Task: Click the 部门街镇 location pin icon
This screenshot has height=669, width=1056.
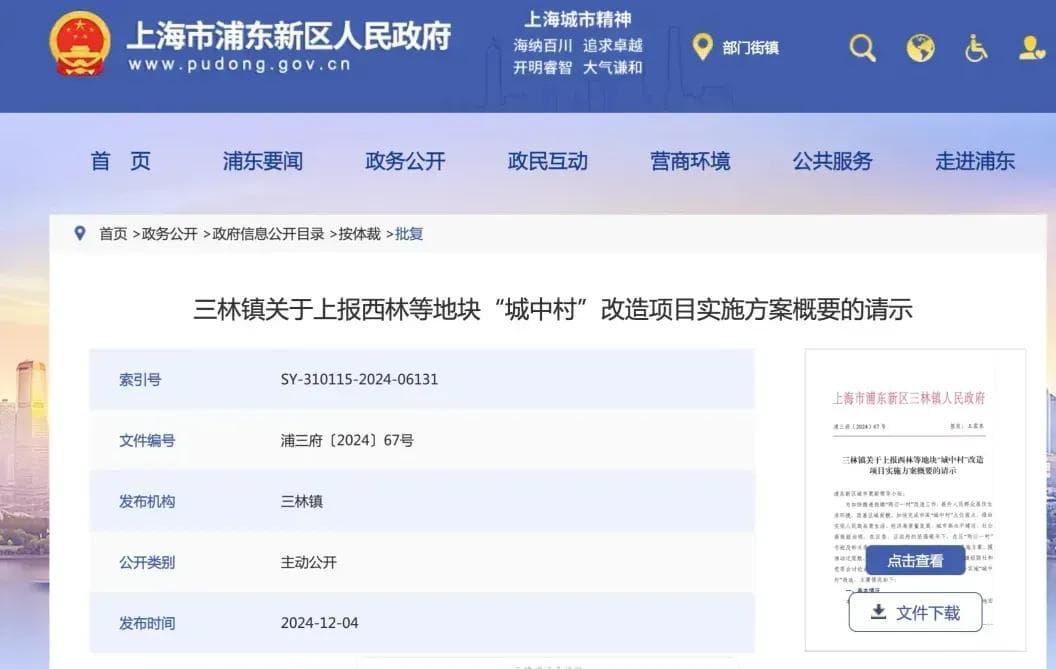Action: (702, 46)
